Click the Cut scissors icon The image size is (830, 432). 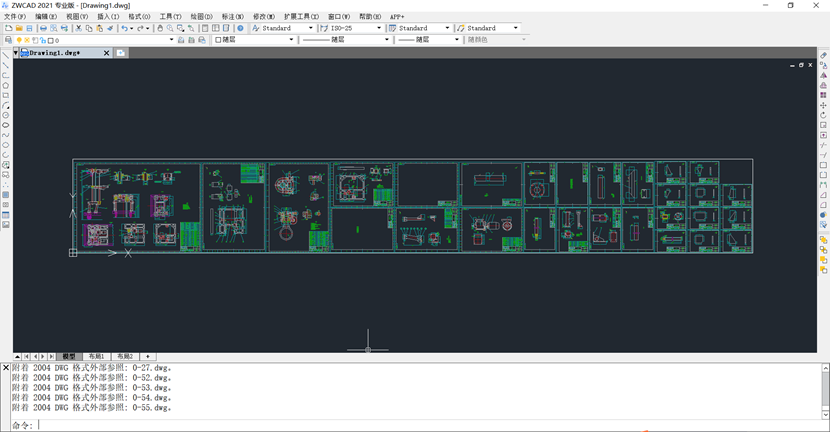78,28
